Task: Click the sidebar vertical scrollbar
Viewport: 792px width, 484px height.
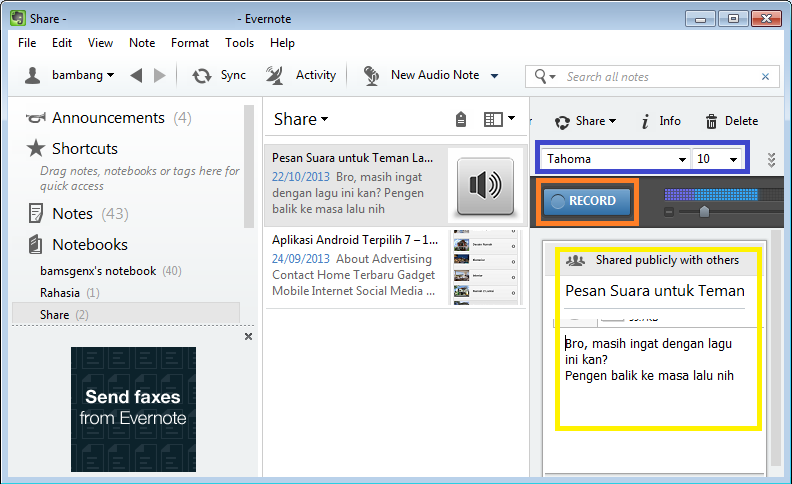Action: pos(249,167)
